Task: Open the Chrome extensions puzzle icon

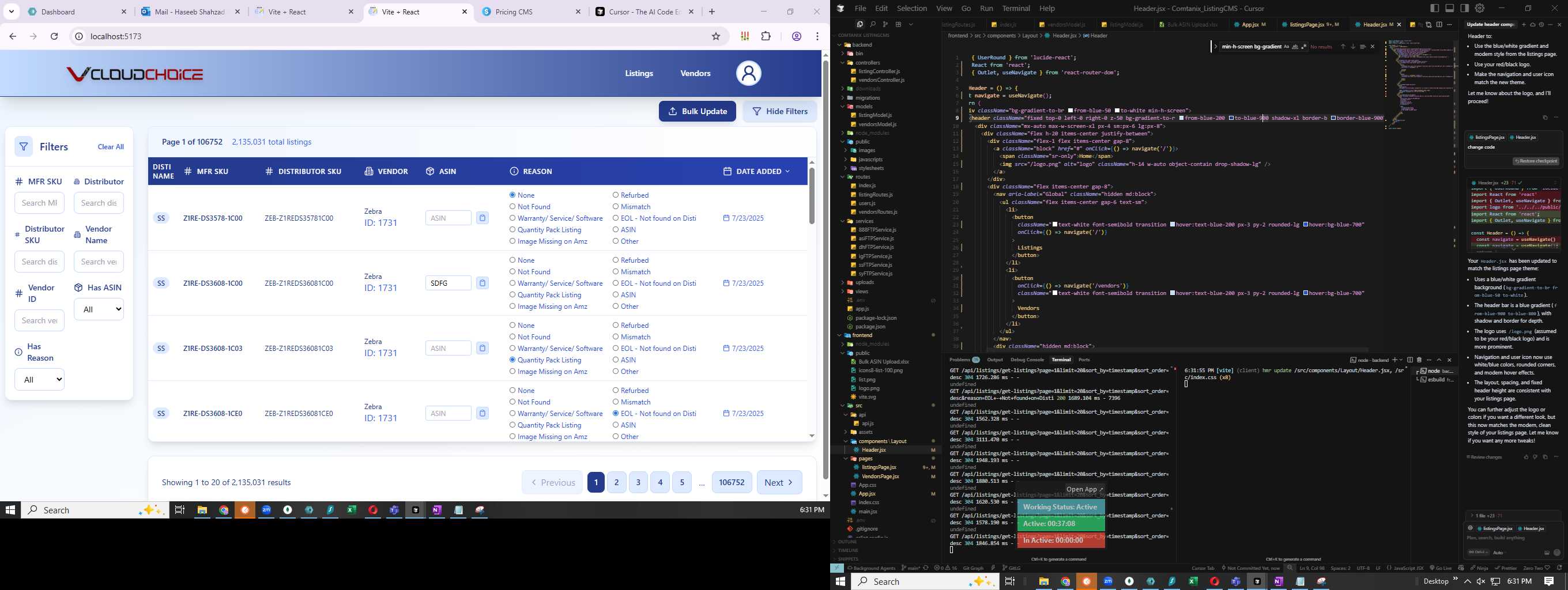Action: pyautogui.click(x=766, y=36)
